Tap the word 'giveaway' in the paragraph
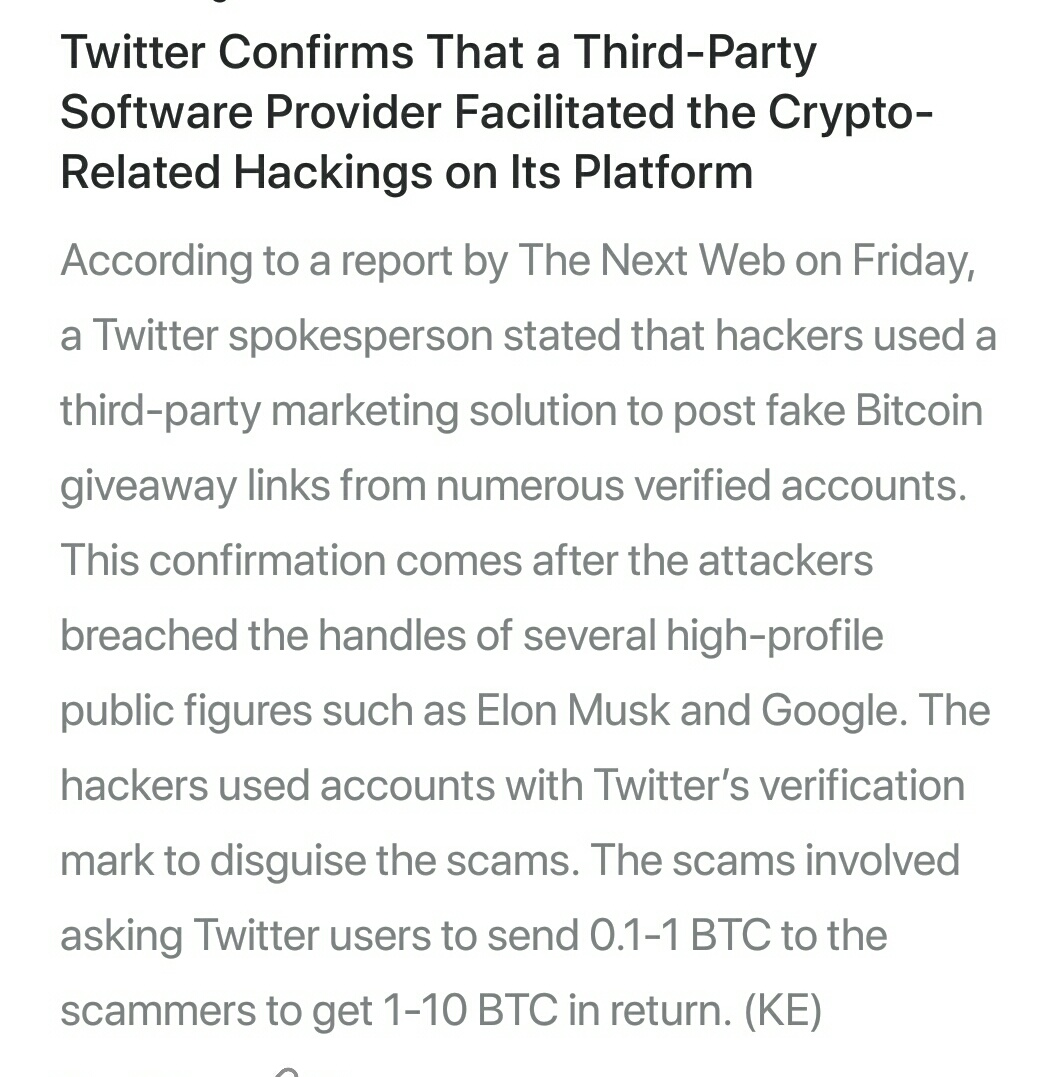This screenshot has width=1045, height=1077. click(148, 487)
